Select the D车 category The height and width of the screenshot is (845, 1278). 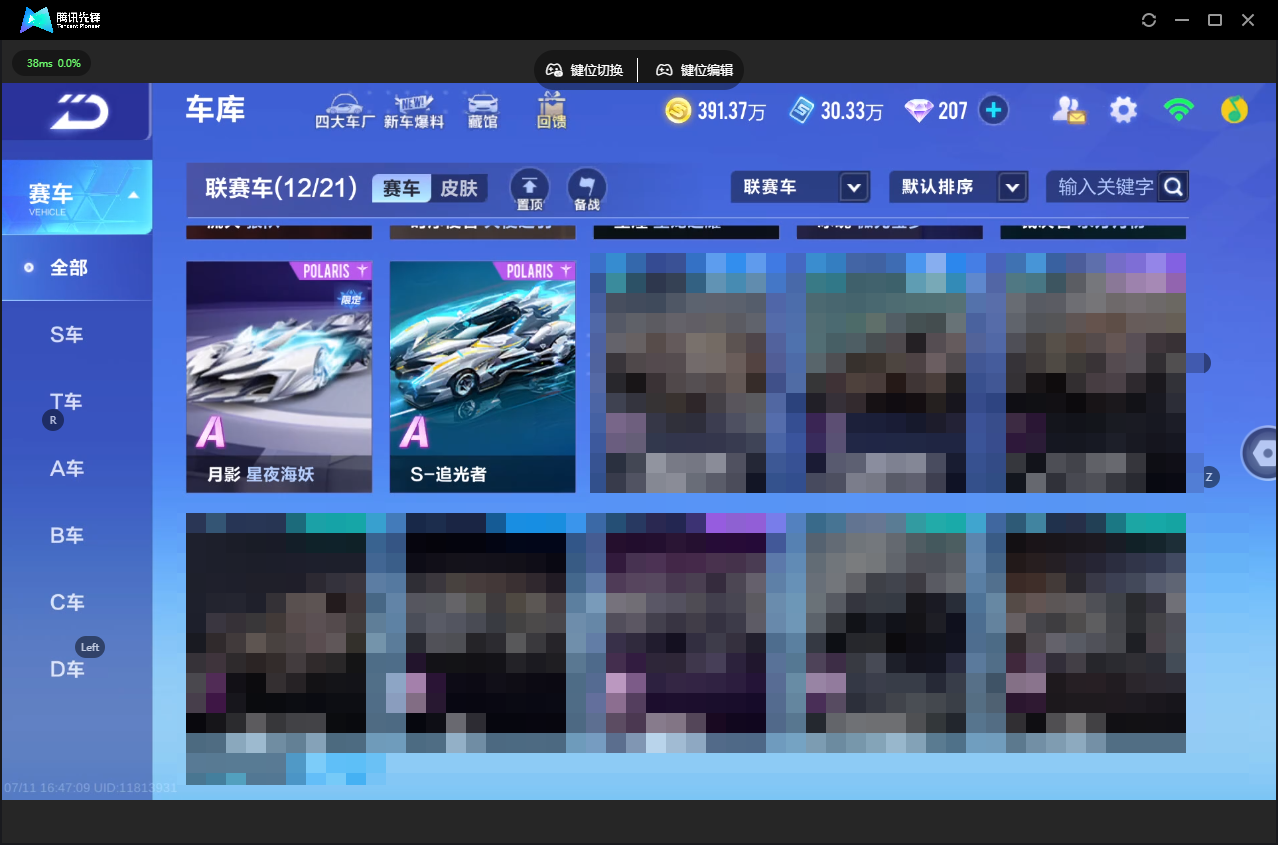pyautogui.click(x=67, y=669)
